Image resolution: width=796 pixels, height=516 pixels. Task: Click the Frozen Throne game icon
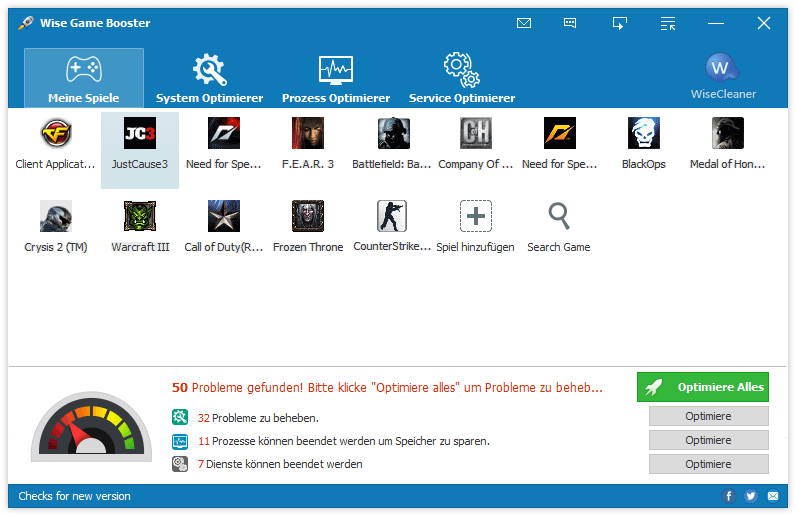(x=308, y=217)
